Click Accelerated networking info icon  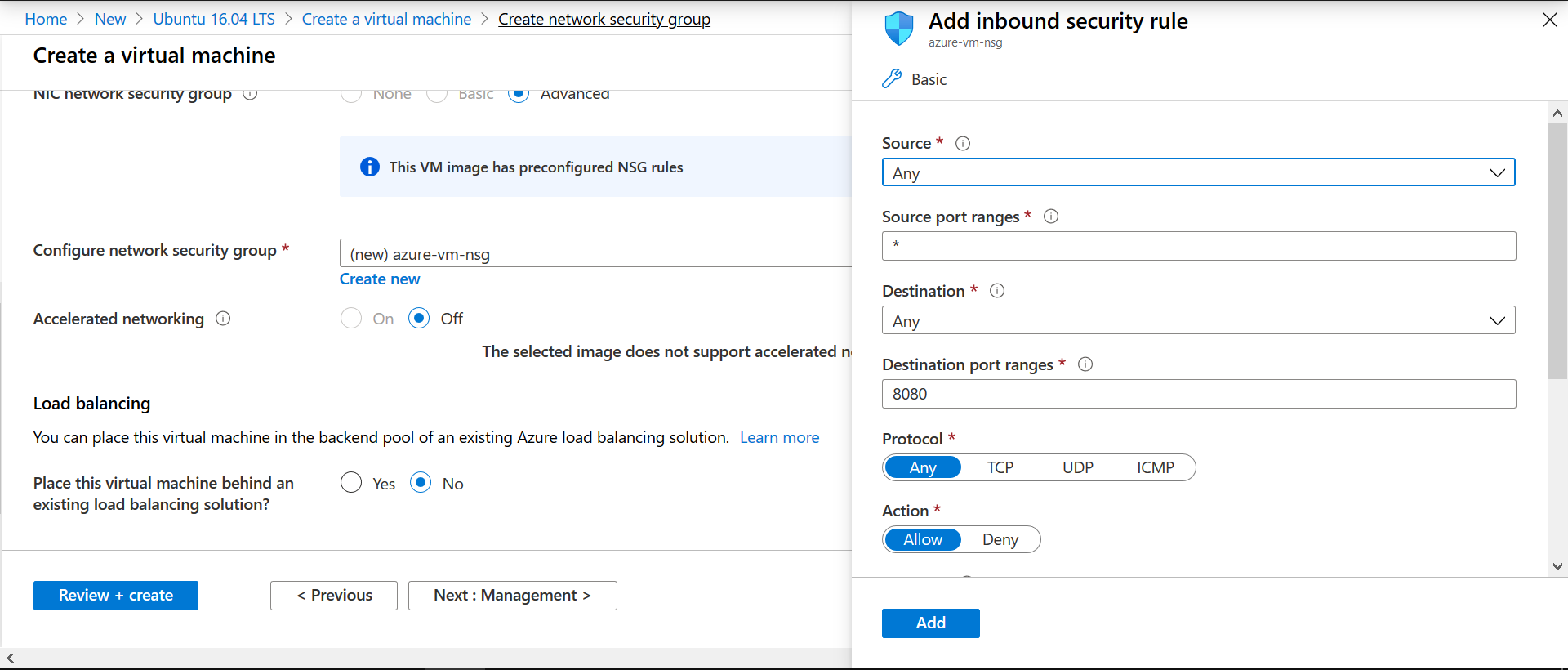tap(223, 319)
